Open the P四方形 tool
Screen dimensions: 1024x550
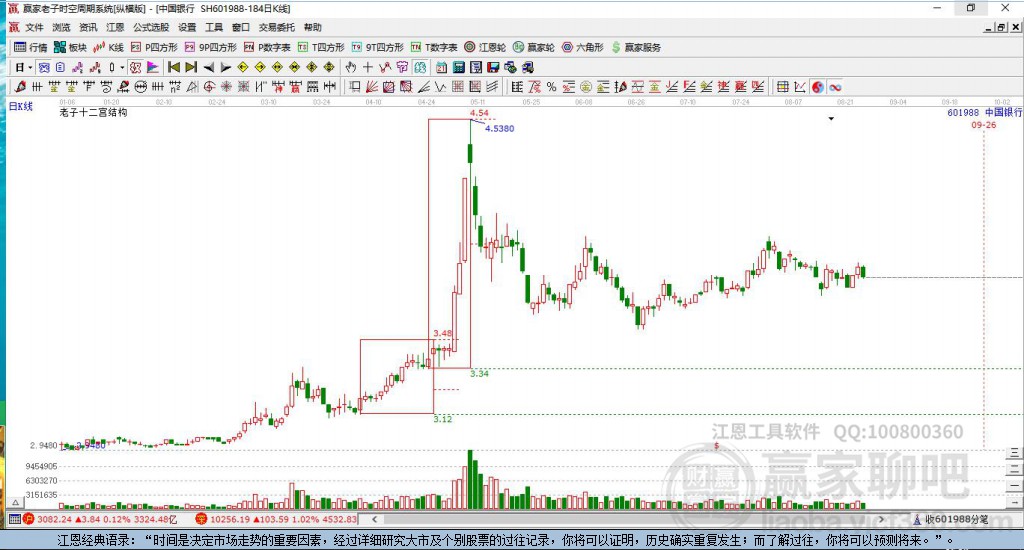click(154, 47)
